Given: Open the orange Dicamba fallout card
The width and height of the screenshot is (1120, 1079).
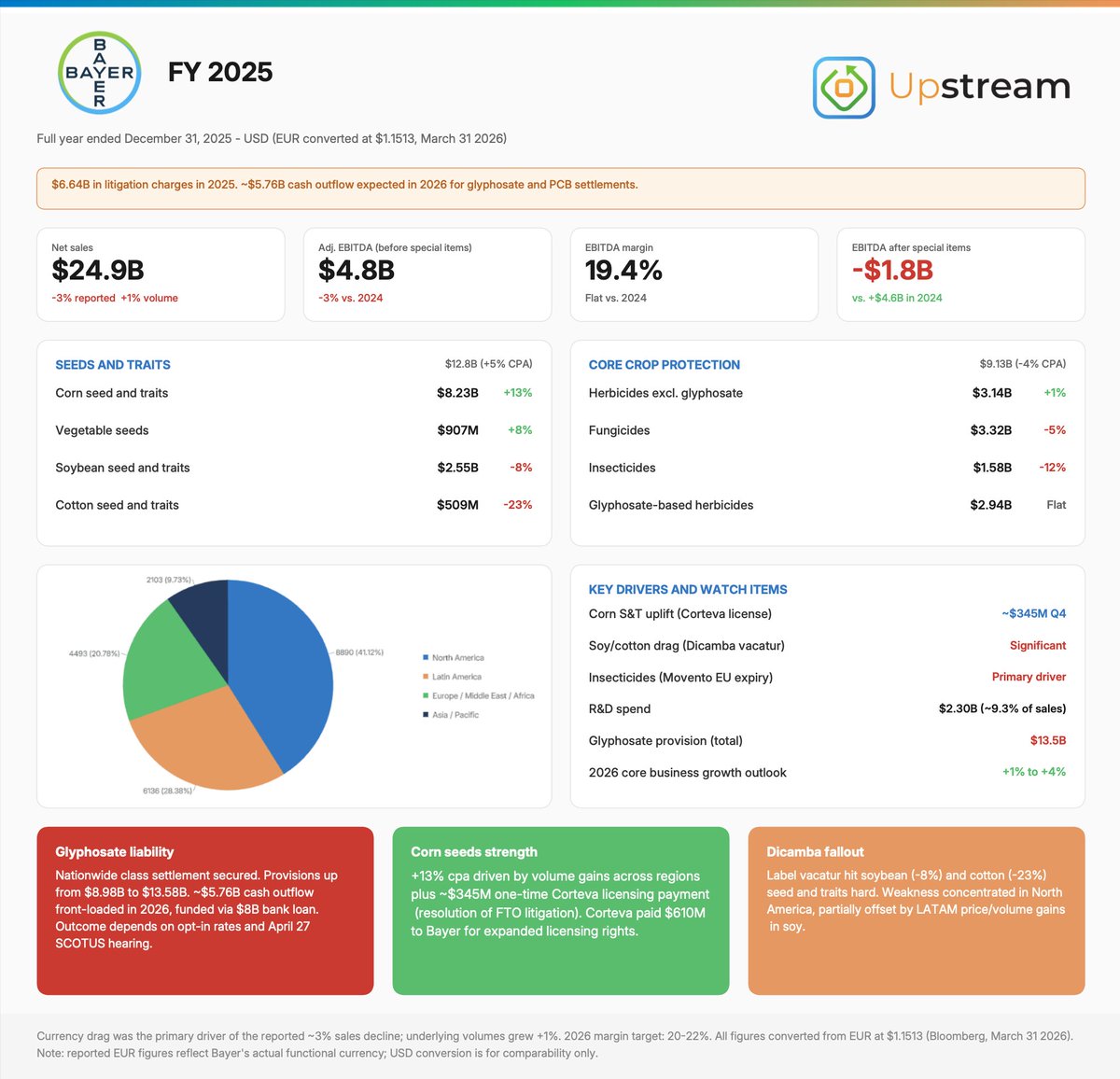Looking at the screenshot, I should point(917,911).
